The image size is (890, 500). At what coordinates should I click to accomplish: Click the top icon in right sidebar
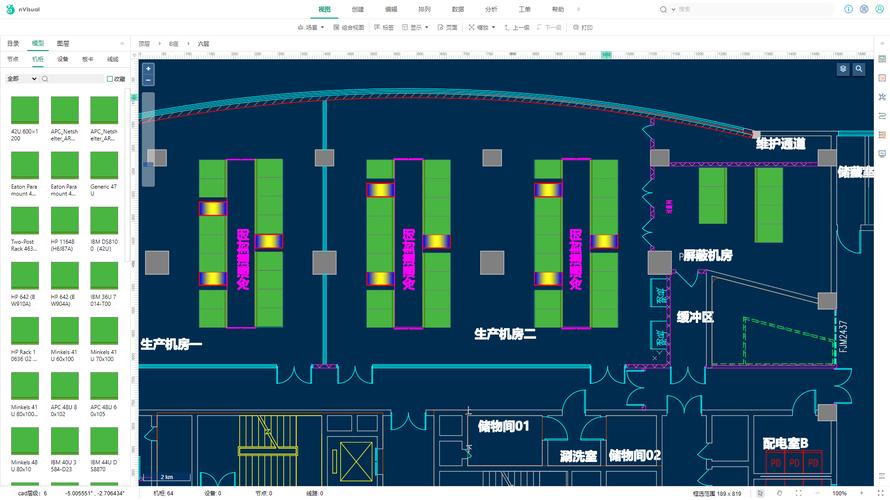[881, 59]
